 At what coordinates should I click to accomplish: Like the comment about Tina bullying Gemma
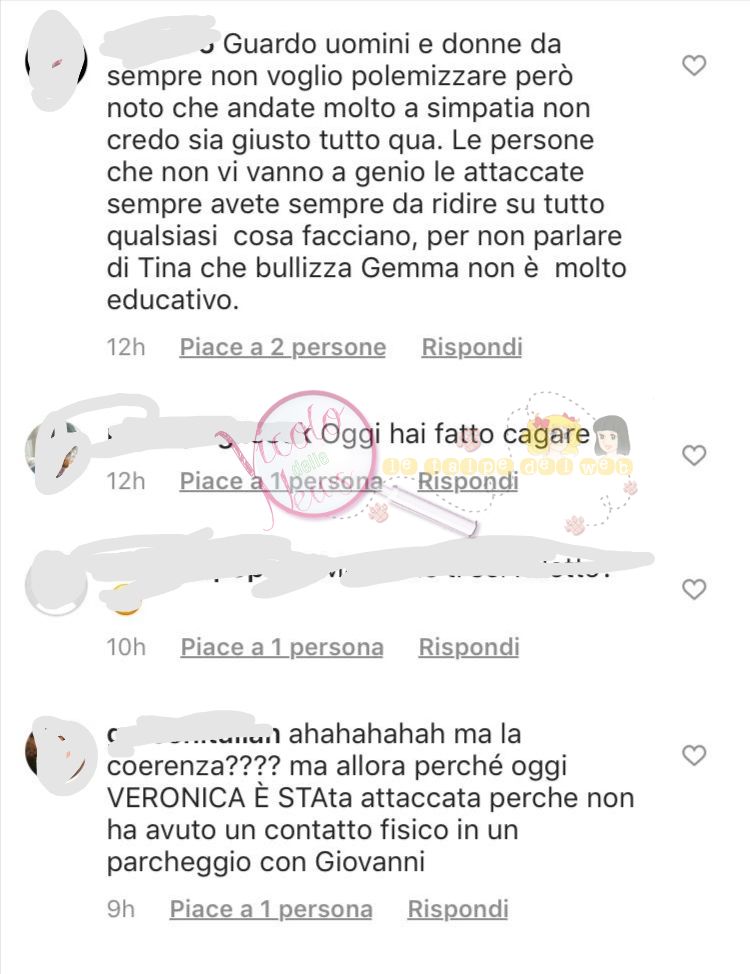tap(694, 65)
